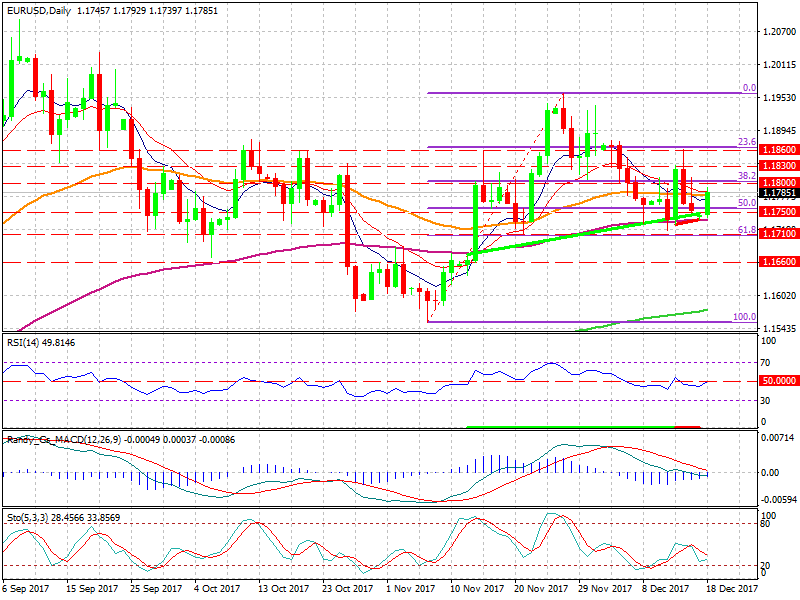
Task: Click the Fibonacci 0.0 level label
Action: 749,88
